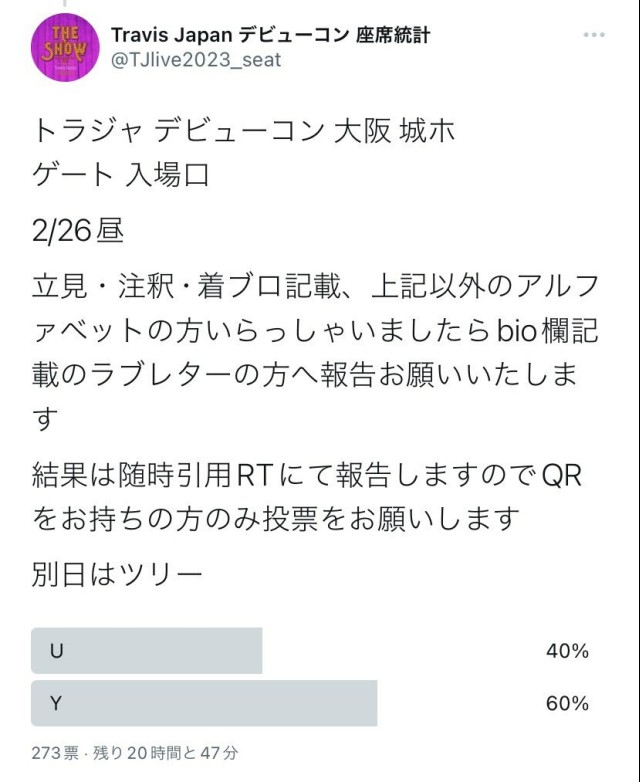Click the @TJlive2023_seat handle
The height and width of the screenshot is (782, 640).
point(196,60)
